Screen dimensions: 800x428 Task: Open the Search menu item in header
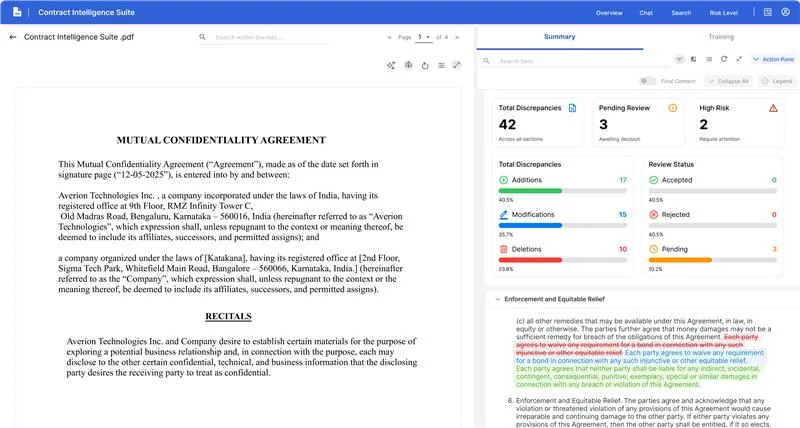click(x=681, y=13)
